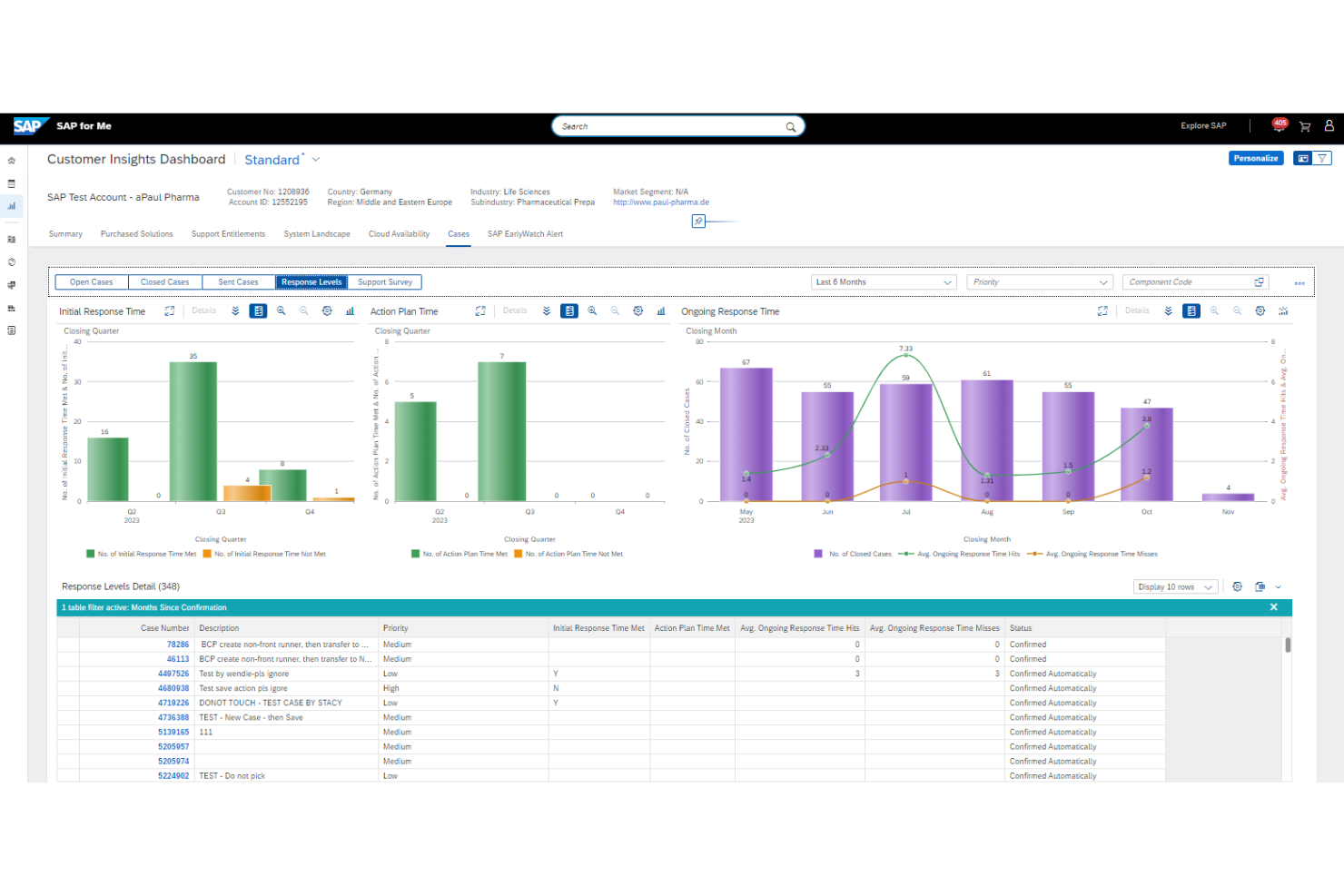Viewport: 1344px width, 896px height.
Task: Open the paul-pharma.de website link
Action: pyautogui.click(x=661, y=202)
